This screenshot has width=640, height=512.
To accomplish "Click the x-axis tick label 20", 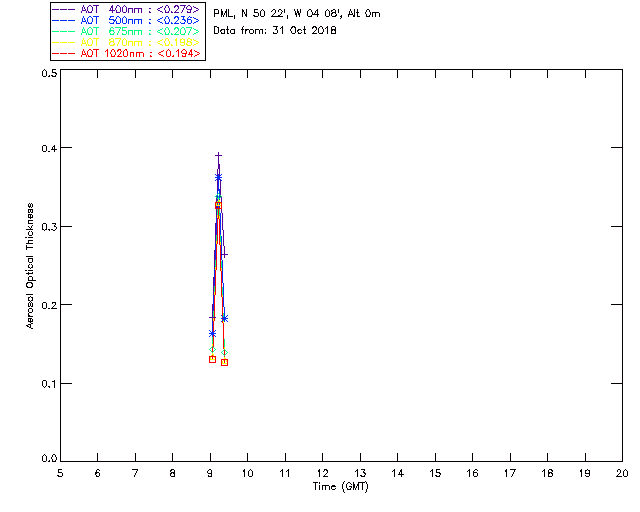I will 622,473.
